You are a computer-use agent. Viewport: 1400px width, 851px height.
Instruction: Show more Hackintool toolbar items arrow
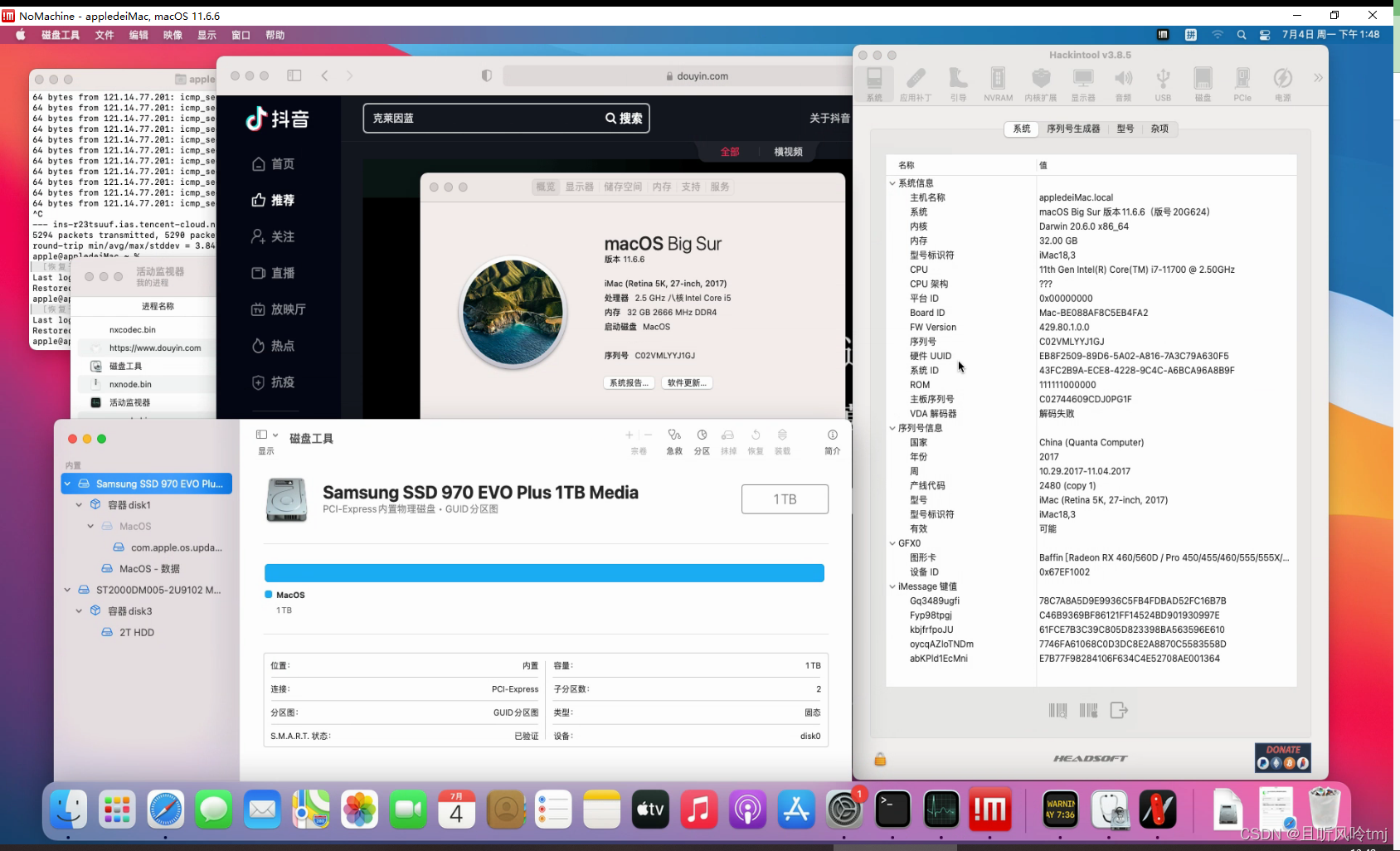coord(1318,78)
